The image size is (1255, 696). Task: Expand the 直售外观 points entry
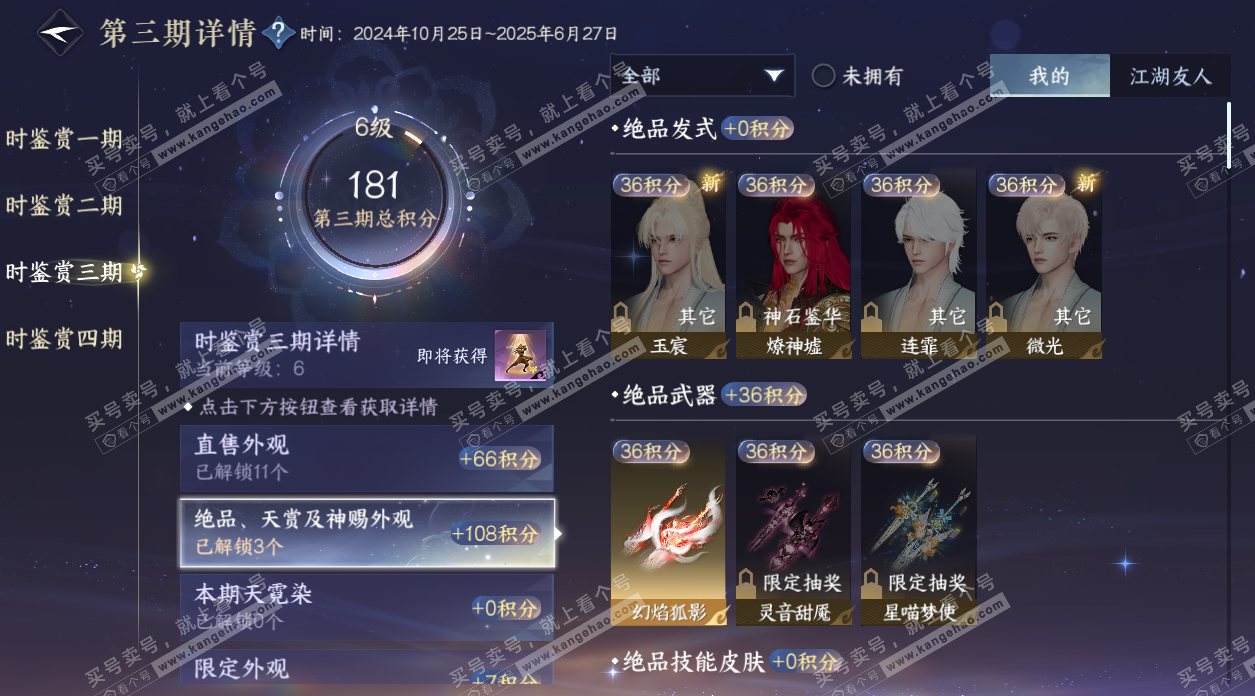tap(366, 458)
